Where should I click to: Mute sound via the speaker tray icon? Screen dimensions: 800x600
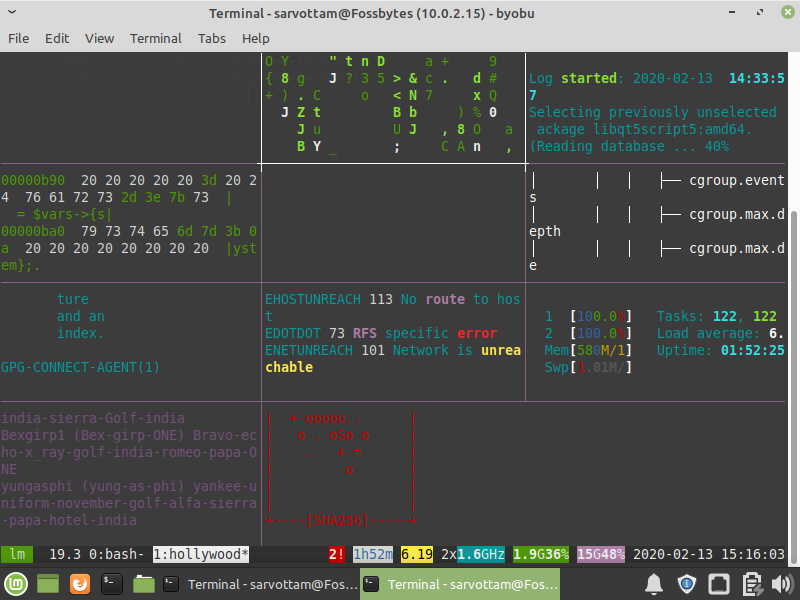783,584
